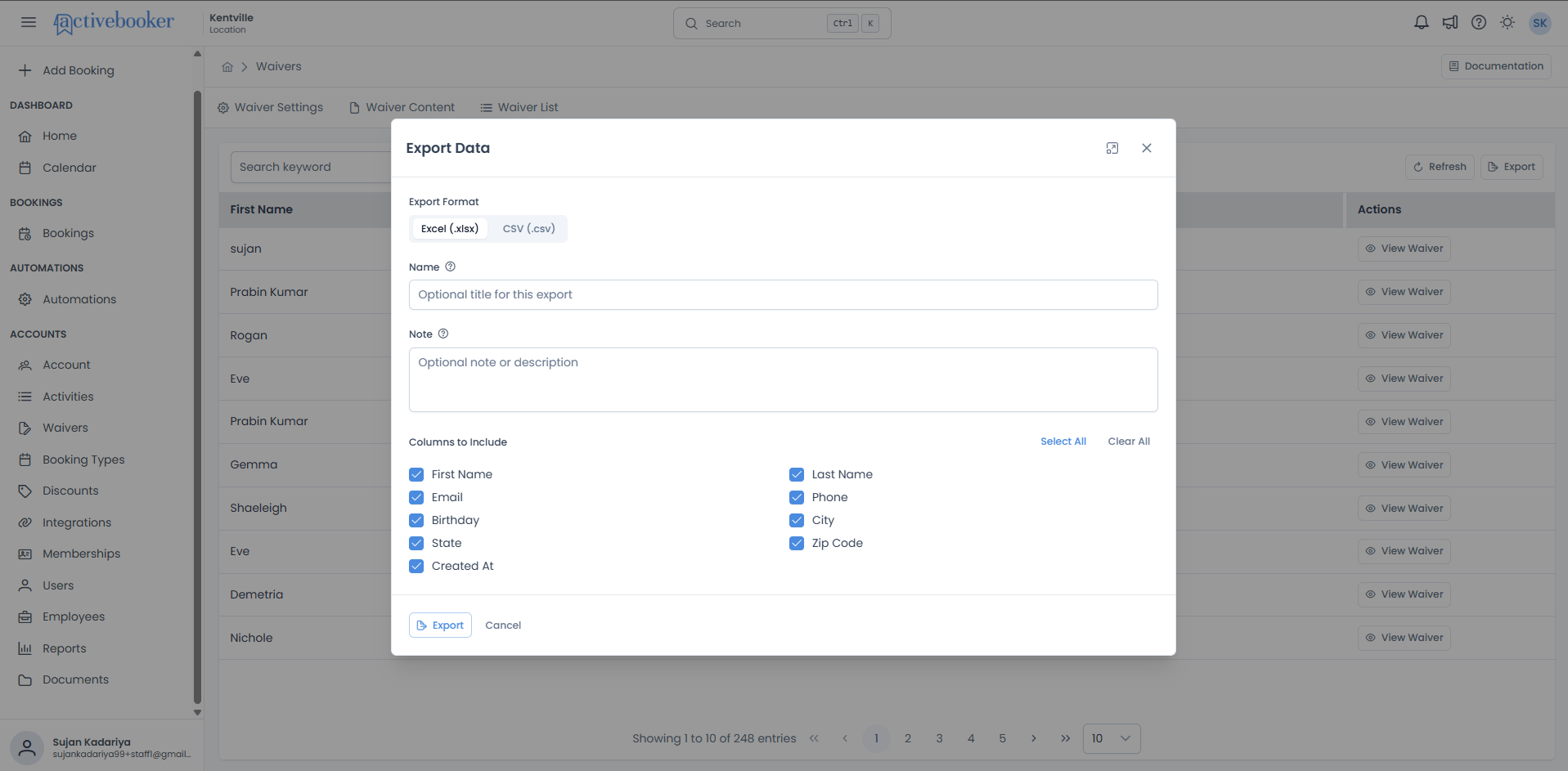The height and width of the screenshot is (771, 1568).
Task: Click the home breadcrumb icon
Action: pyautogui.click(x=227, y=67)
